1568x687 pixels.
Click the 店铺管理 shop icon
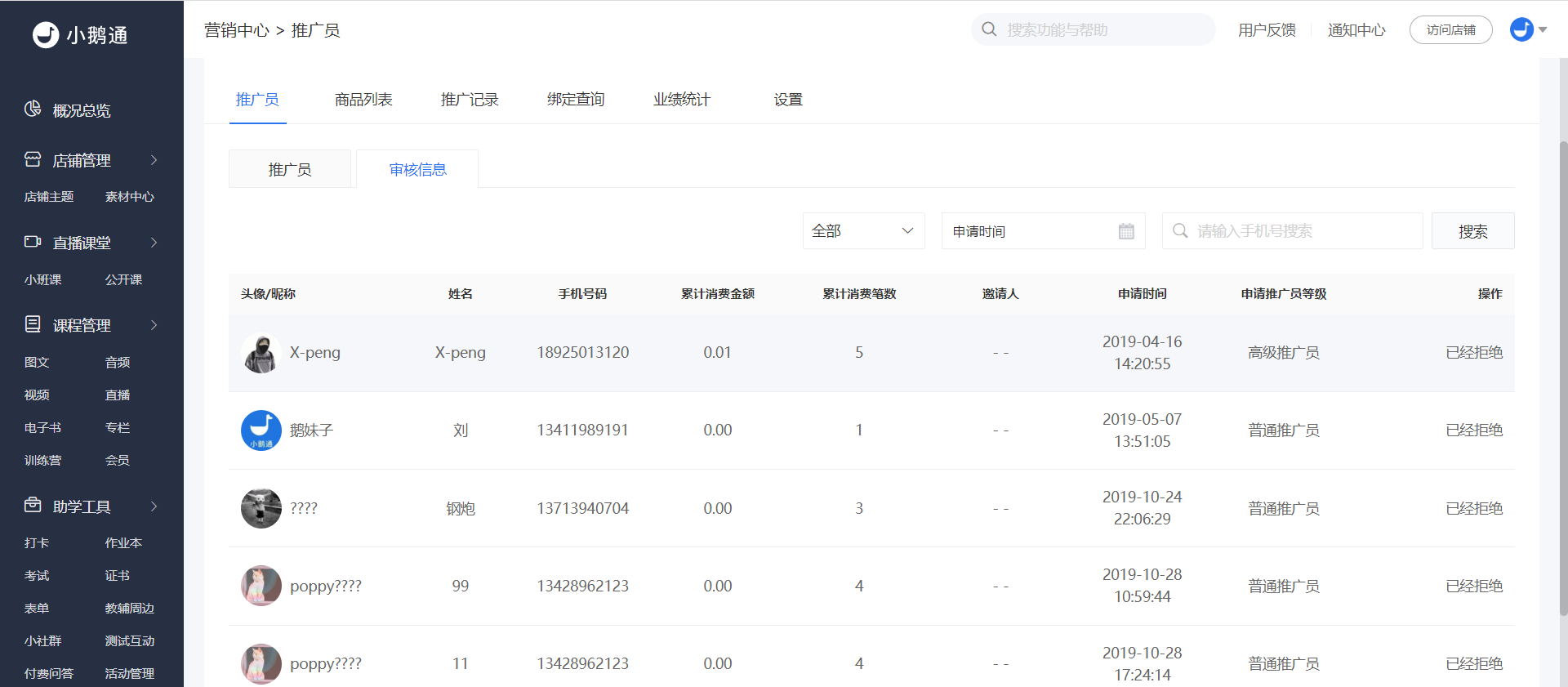point(33,159)
